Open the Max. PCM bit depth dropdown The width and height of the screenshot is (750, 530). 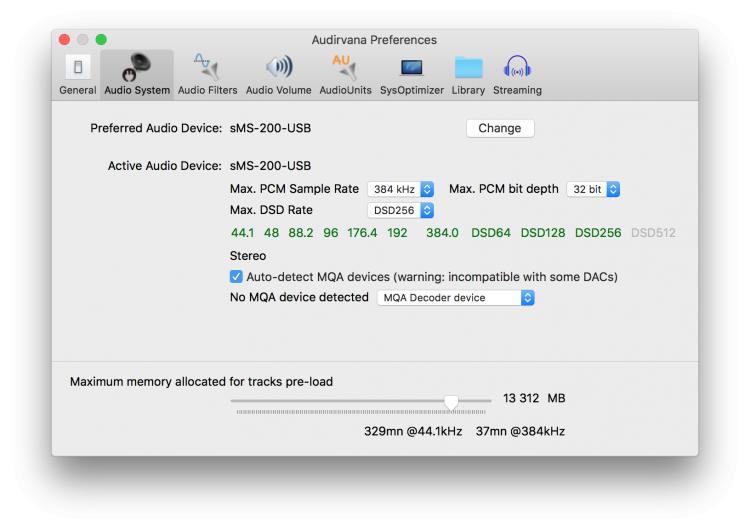point(593,189)
